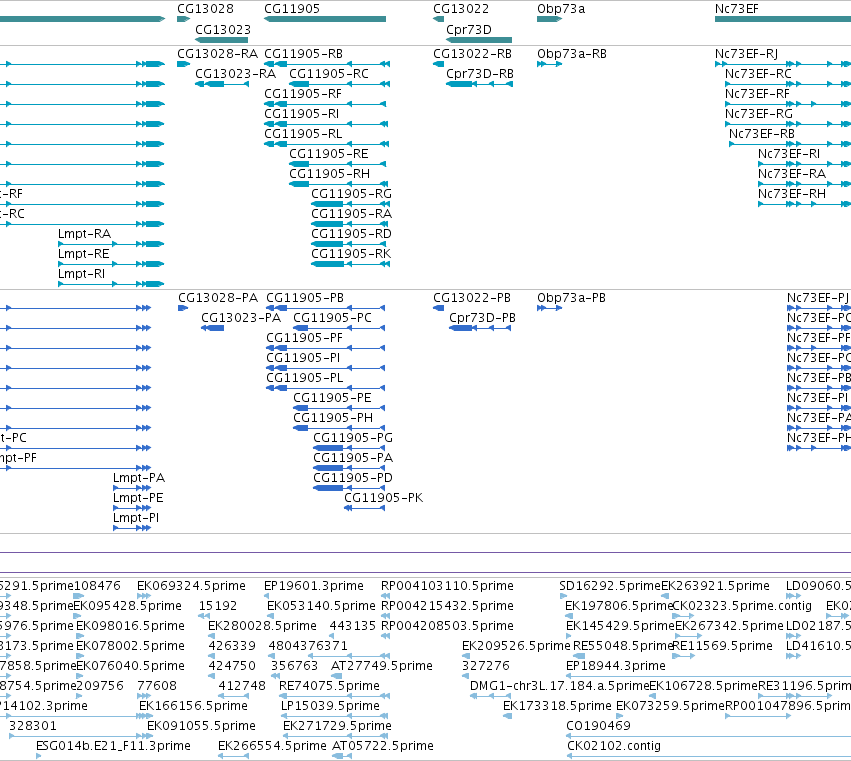Image resolution: width=851 pixels, height=761 pixels.
Task: Select the CG13028 gene label
Action: click(x=205, y=9)
